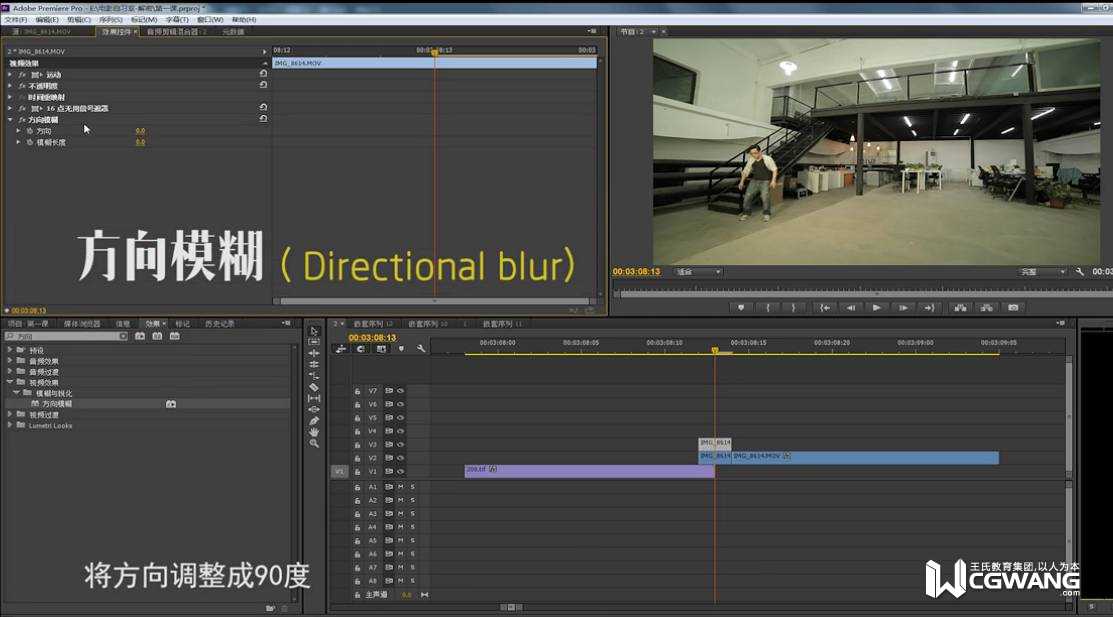This screenshot has height=617, width=1113.
Task: Solo audio track A2
Action: [x=412, y=501]
